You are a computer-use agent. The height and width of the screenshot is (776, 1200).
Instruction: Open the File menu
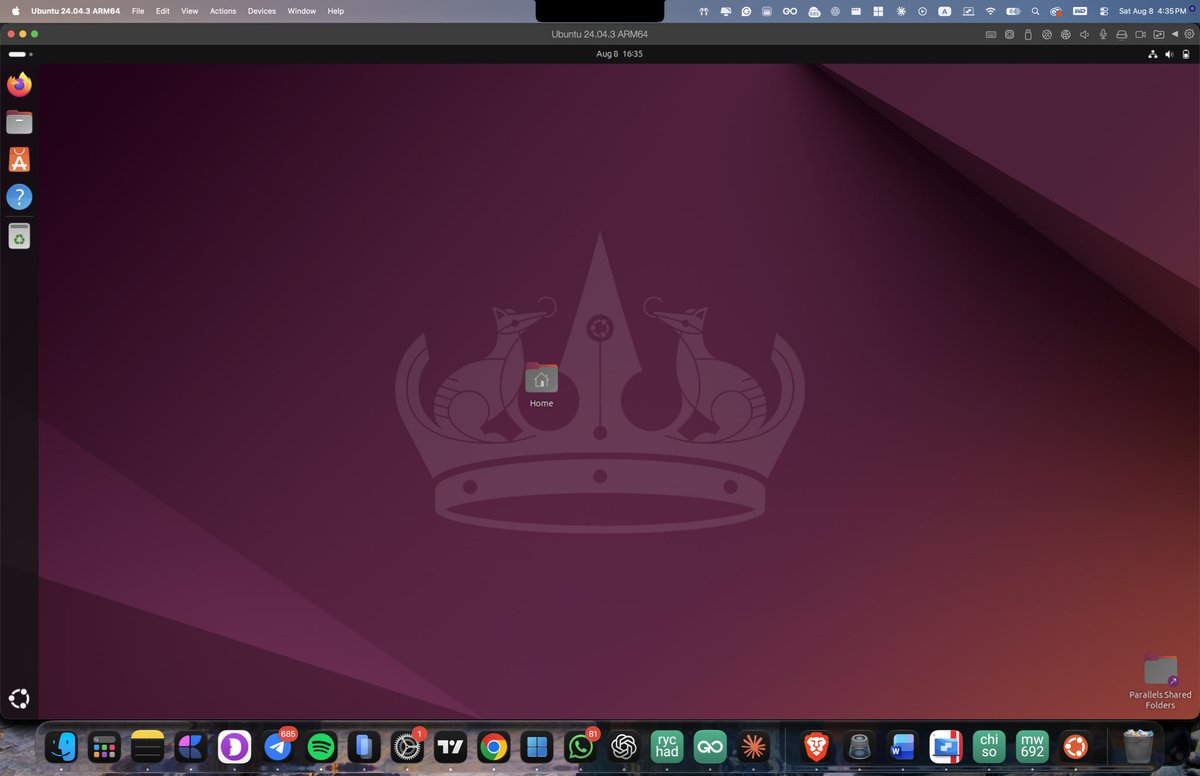[138, 11]
